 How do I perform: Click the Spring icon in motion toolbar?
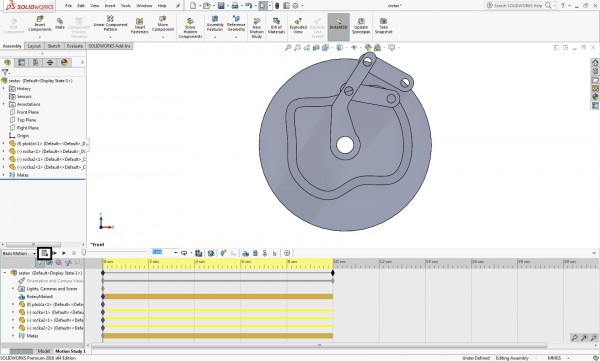255,253
